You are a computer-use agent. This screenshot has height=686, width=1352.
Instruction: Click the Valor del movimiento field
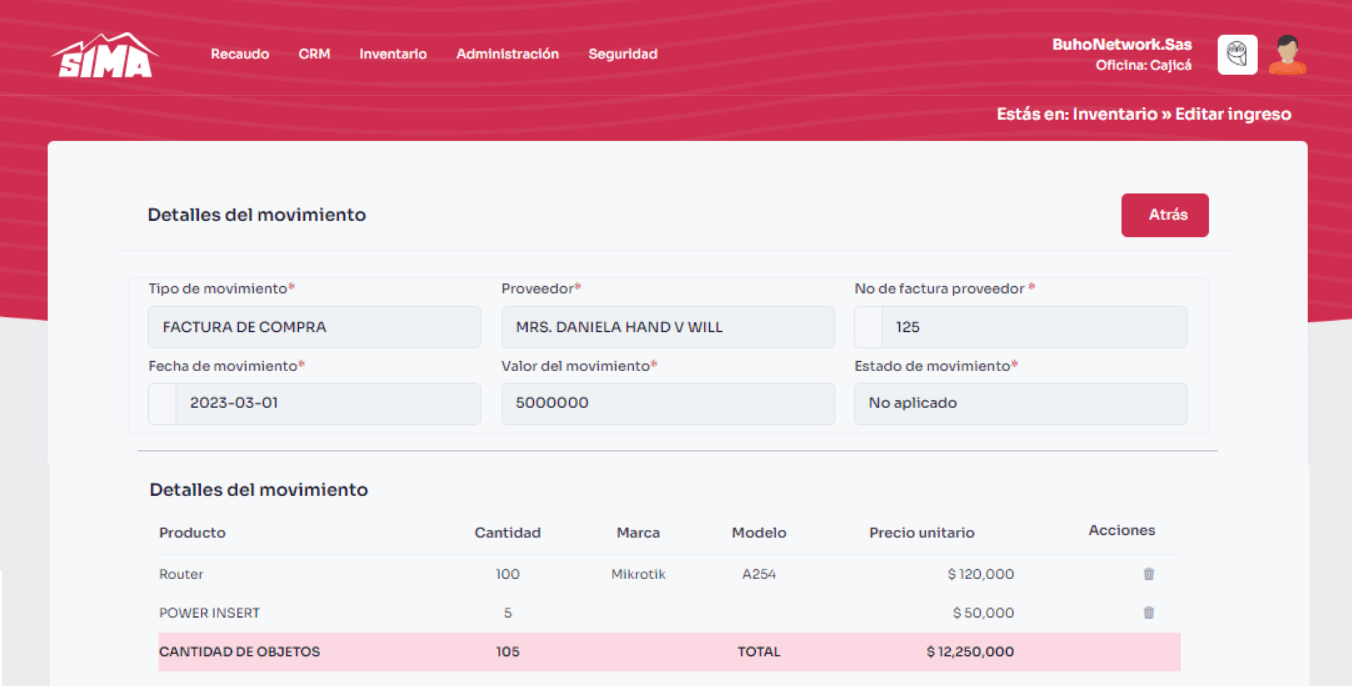tap(667, 403)
